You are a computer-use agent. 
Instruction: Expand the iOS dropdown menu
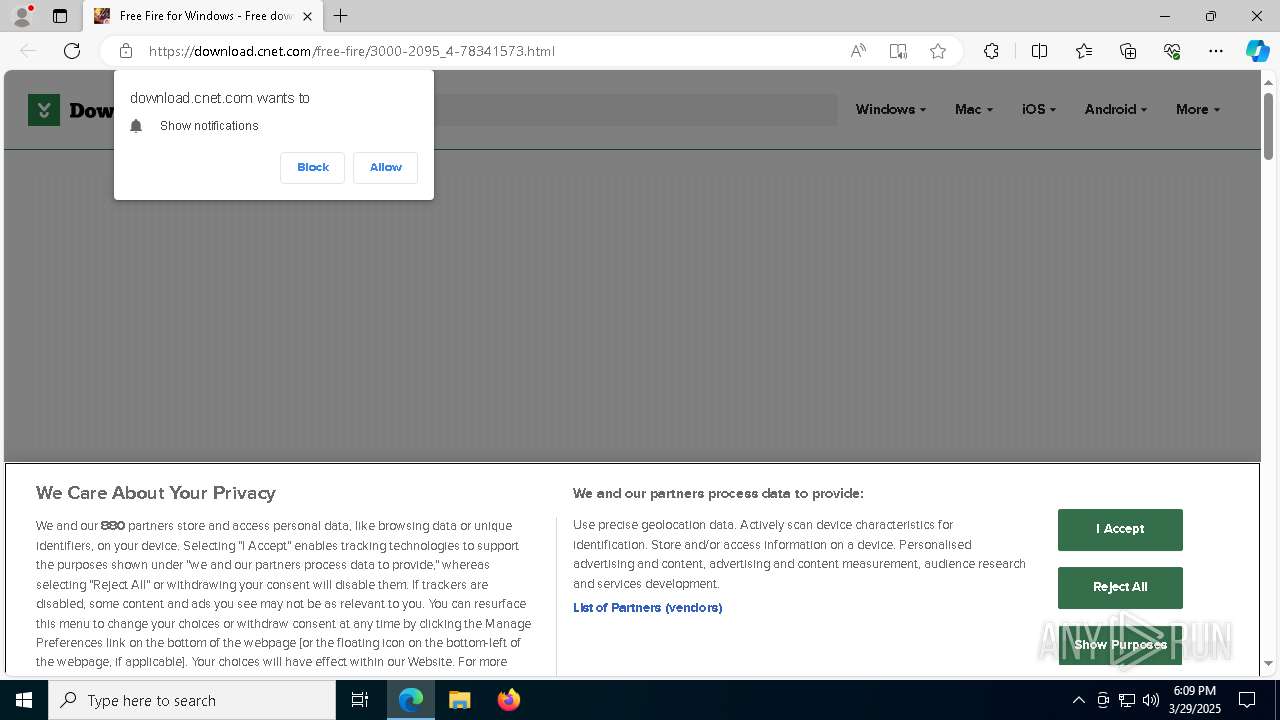[x=1039, y=110]
